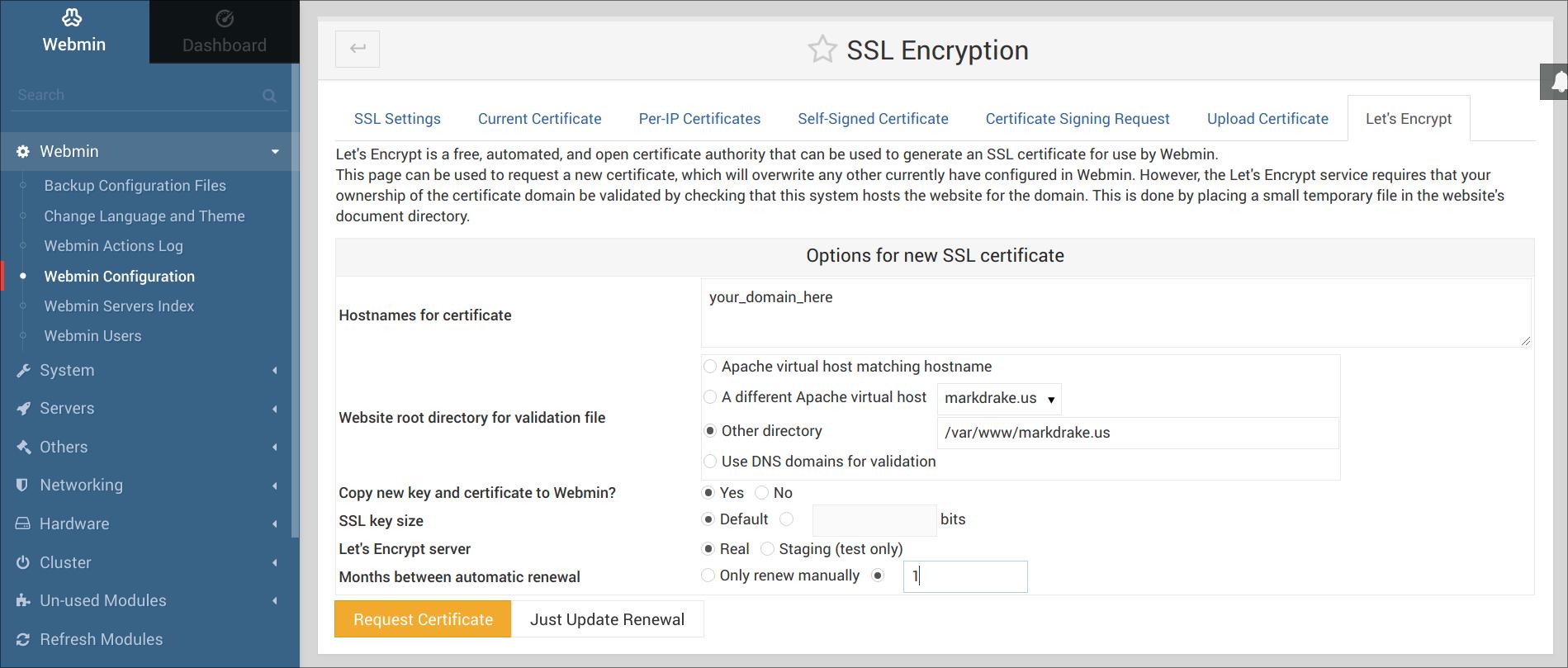Select the Let's Encrypt tab
Screen dimensions: 1568x668
[1409, 119]
